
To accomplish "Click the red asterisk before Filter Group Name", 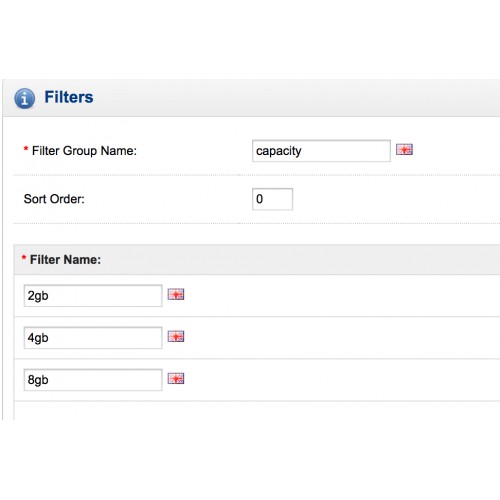I will (x=26, y=149).
